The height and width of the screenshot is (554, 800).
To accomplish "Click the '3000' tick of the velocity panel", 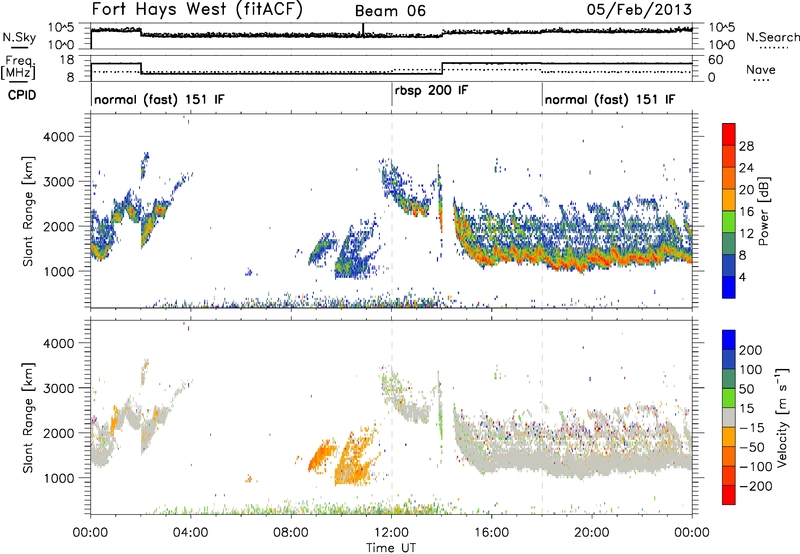I will tap(58, 388).
